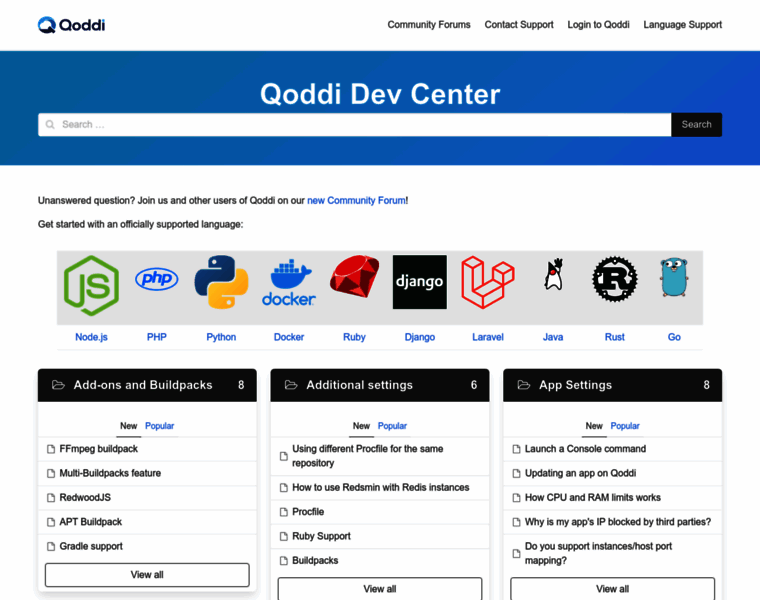
Task: Open Multi-Buildpacks feature article
Action: (x=110, y=473)
